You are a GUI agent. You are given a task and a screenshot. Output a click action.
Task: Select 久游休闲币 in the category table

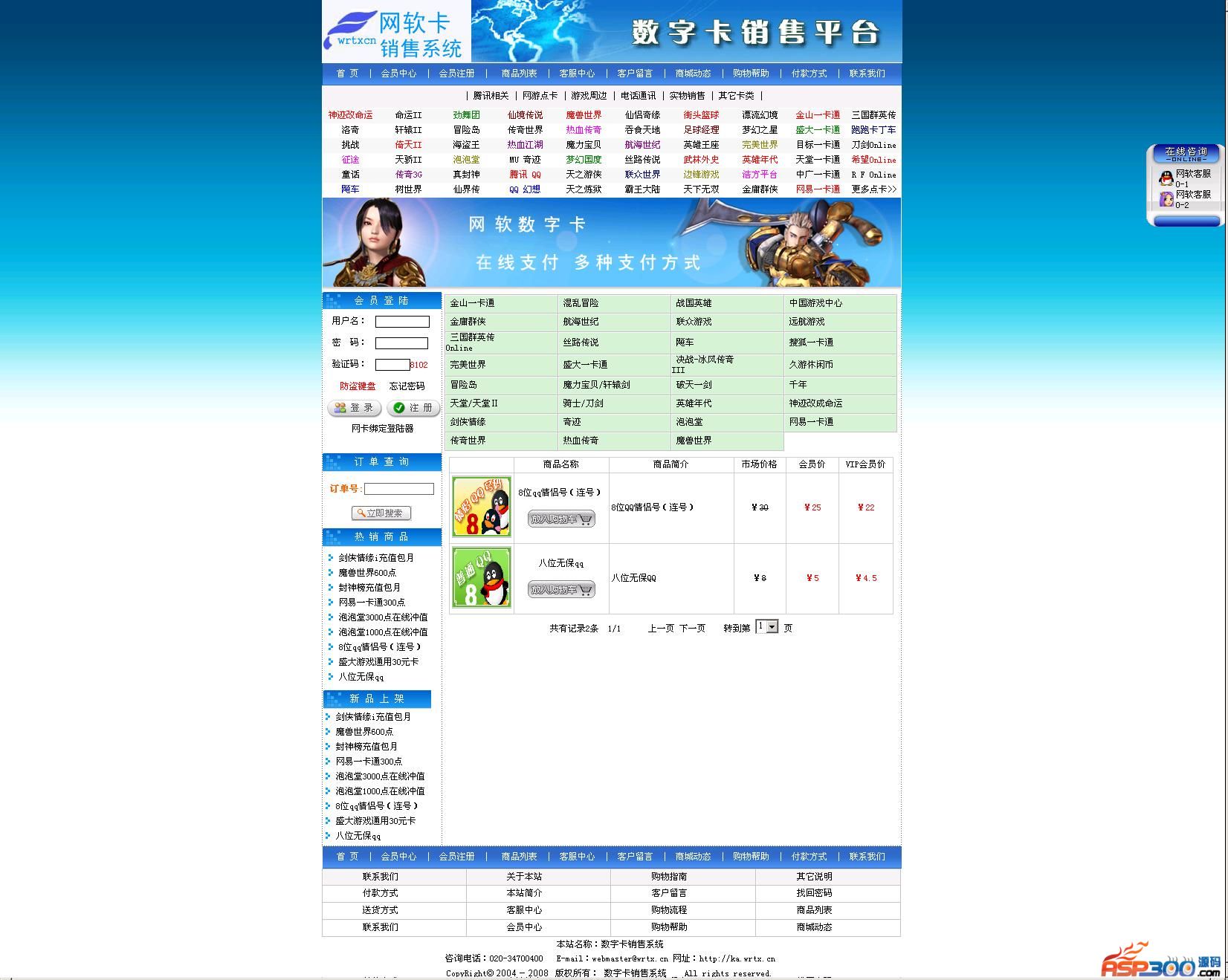coord(811,365)
